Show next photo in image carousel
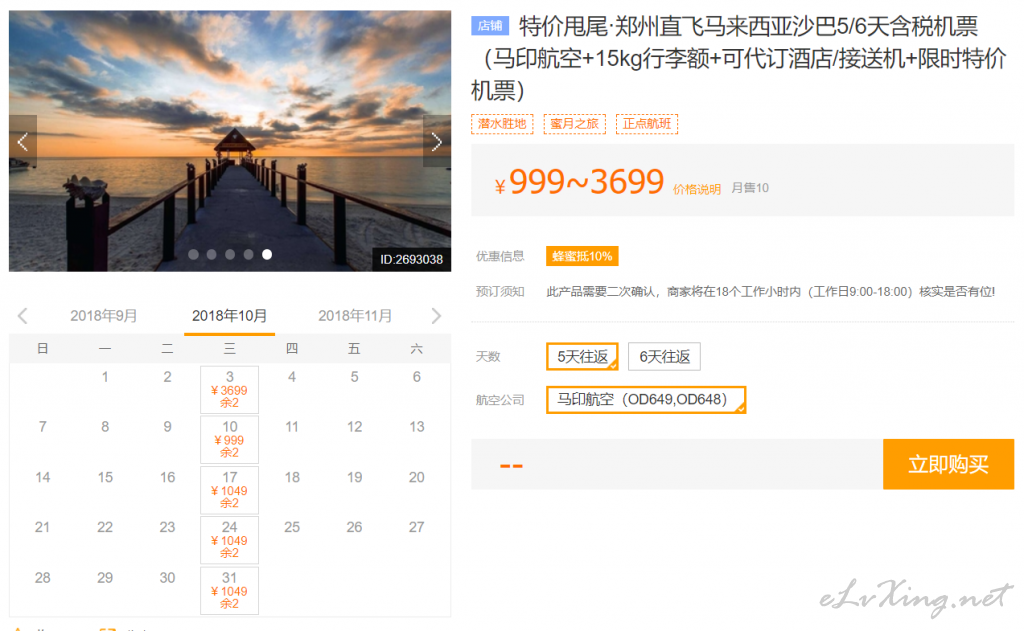The image size is (1024, 631). pos(437,142)
